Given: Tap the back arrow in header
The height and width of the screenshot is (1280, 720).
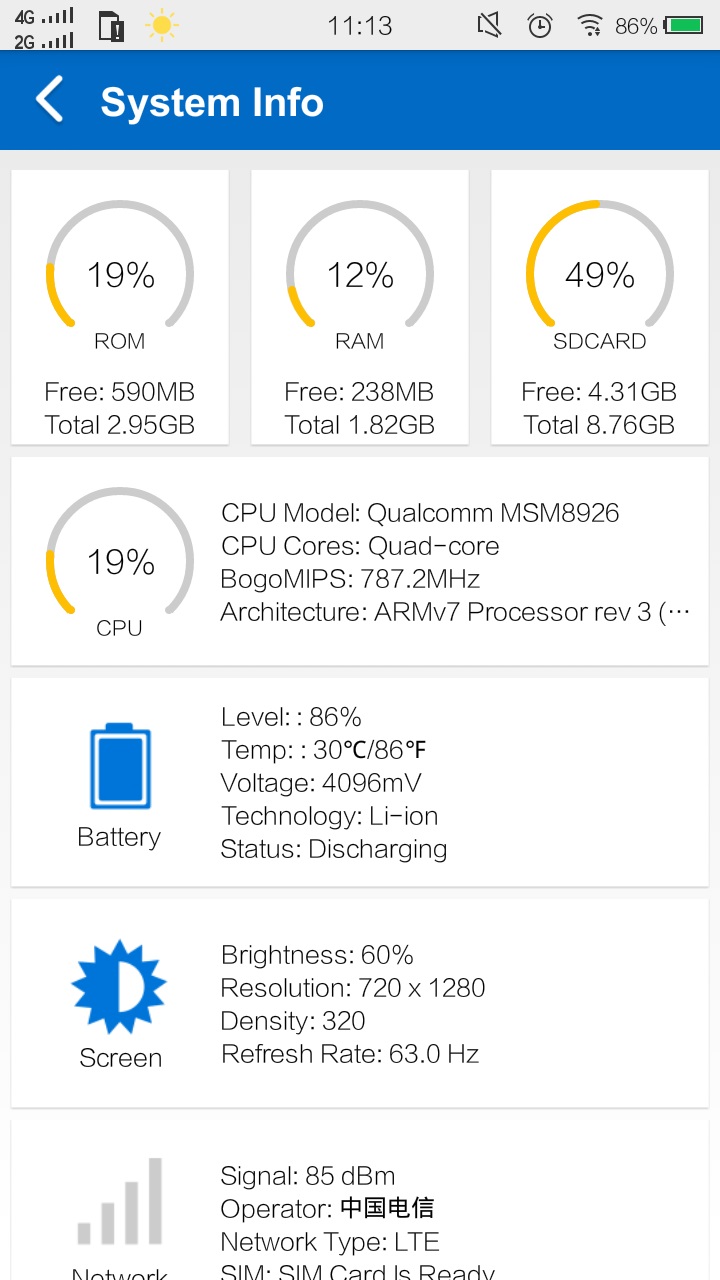Looking at the screenshot, I should coord(49,101).
